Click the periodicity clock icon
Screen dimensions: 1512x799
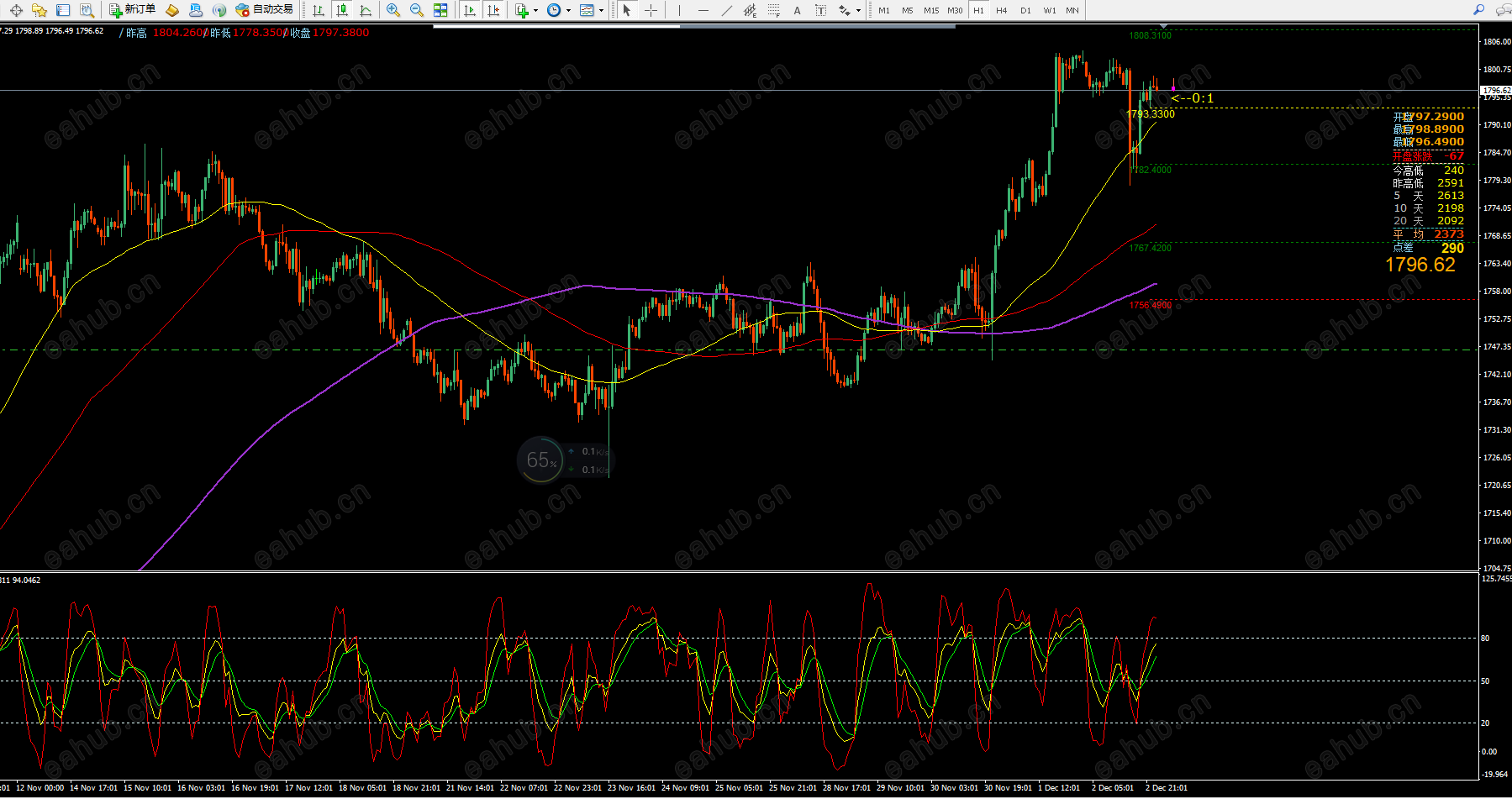[x=554, y=10]
